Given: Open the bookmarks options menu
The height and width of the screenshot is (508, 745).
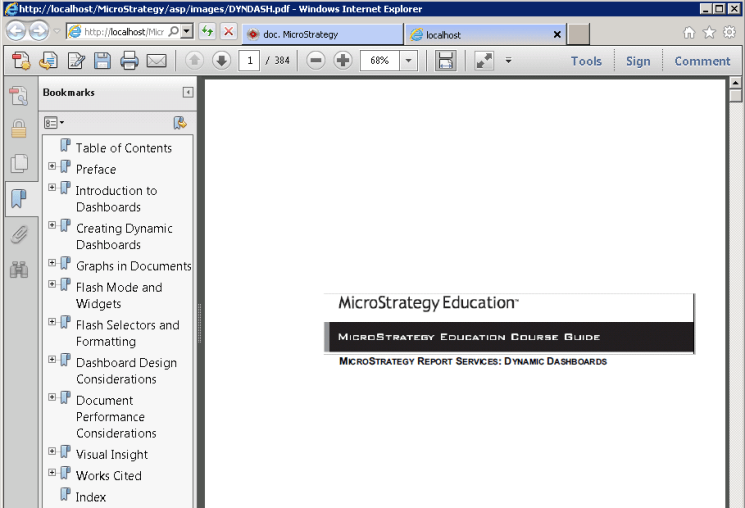Looking at the screenshot, I should click(53, 123).
